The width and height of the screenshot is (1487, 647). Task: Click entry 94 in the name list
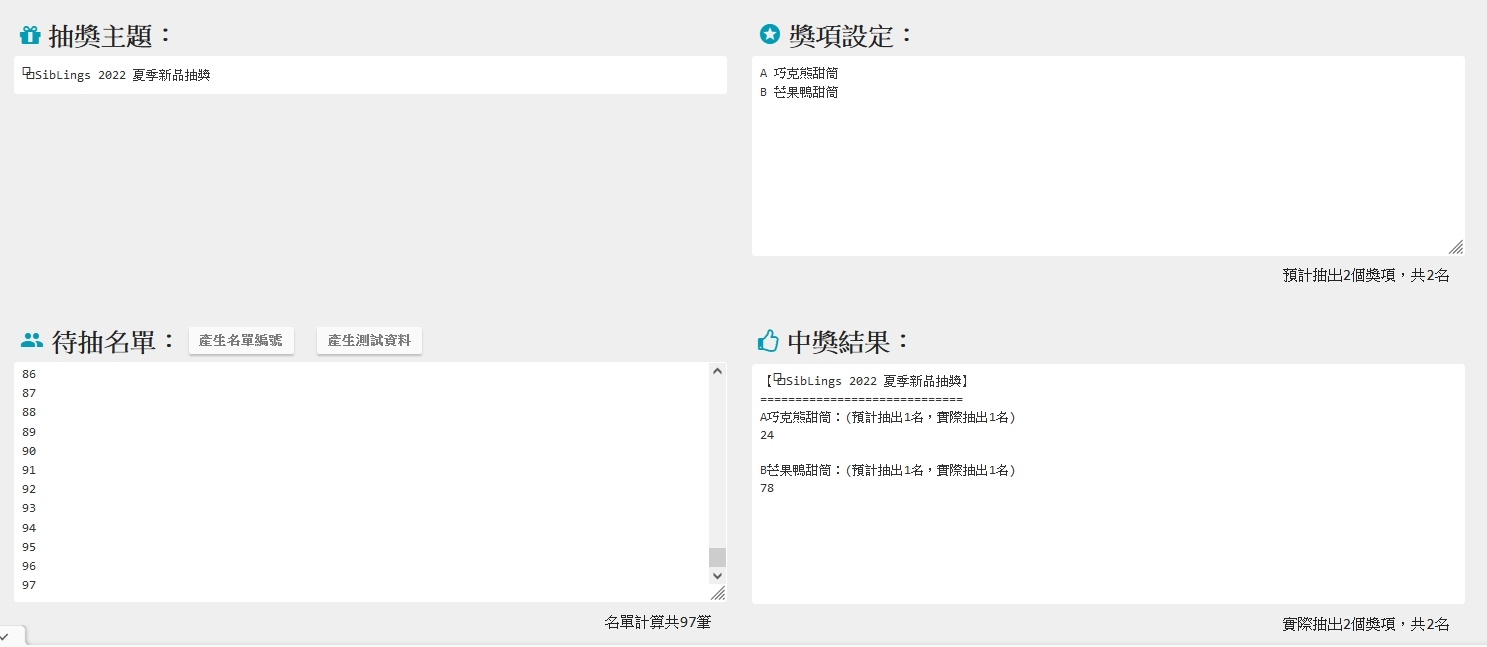(x=28, y=528)
